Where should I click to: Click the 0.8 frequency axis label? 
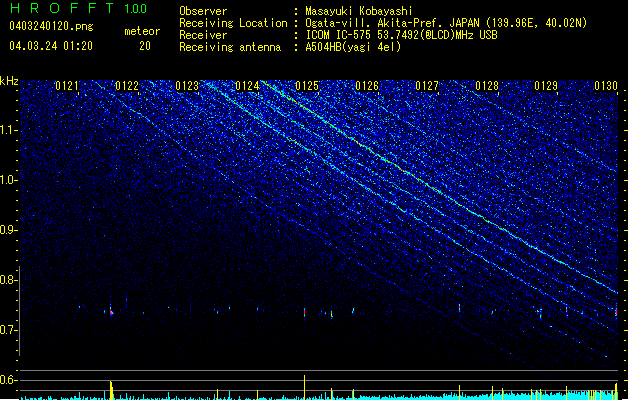point(8,280)
